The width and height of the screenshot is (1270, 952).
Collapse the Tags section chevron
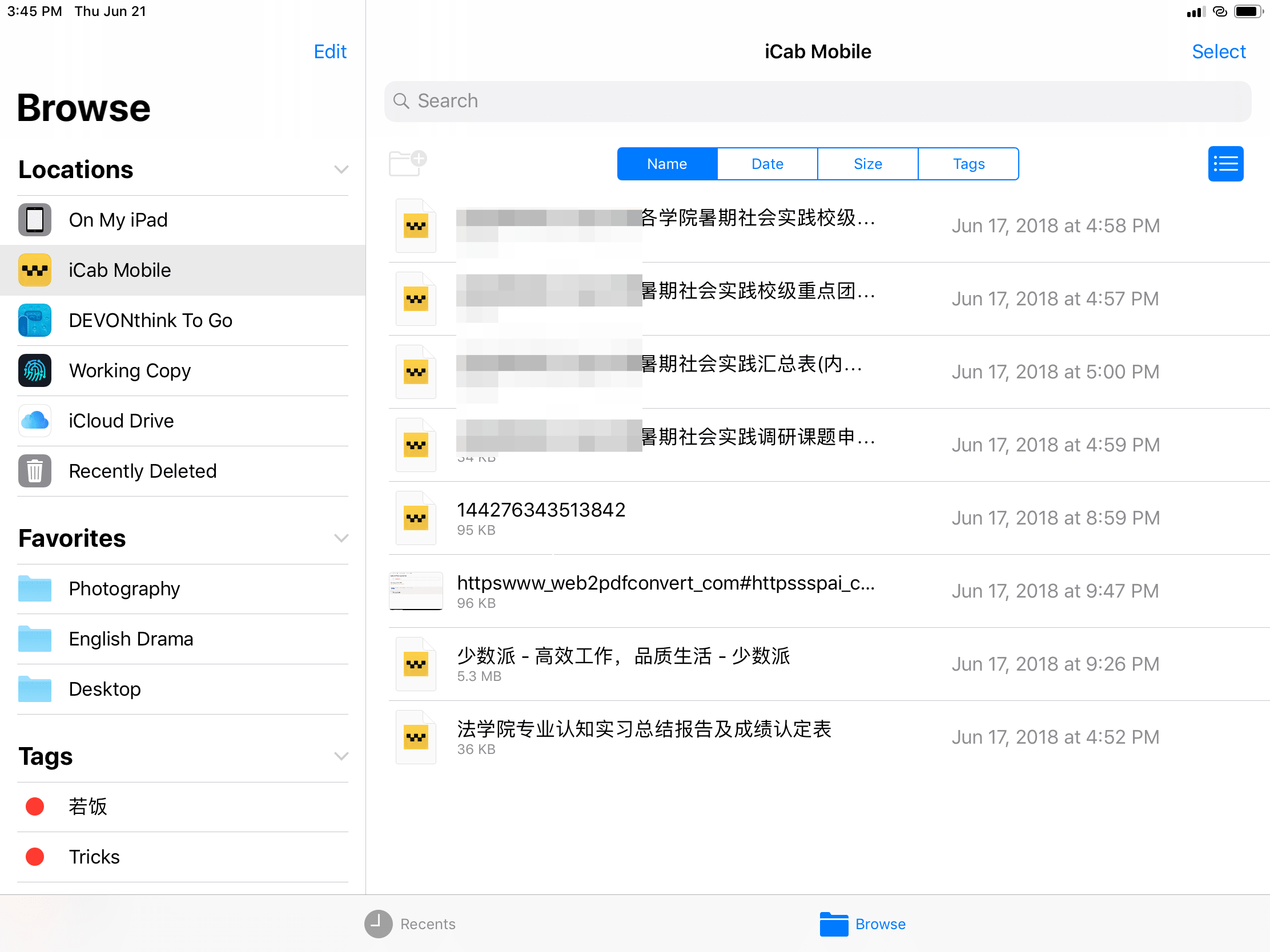click(x=341, y=756)
